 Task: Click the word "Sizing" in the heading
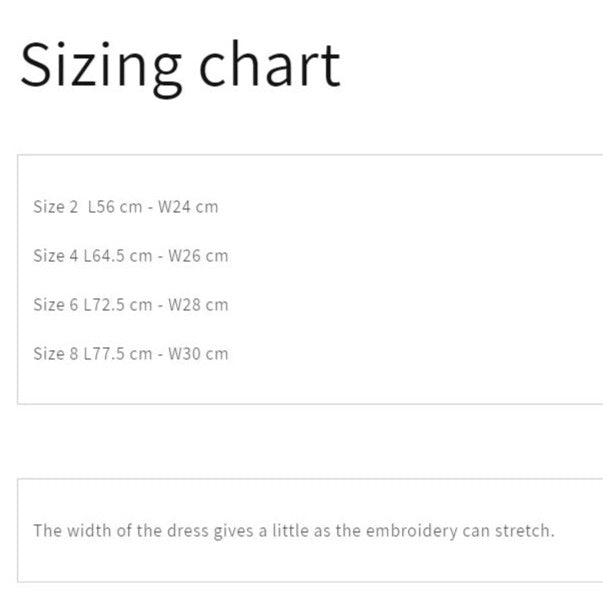[x=100, y=66]
